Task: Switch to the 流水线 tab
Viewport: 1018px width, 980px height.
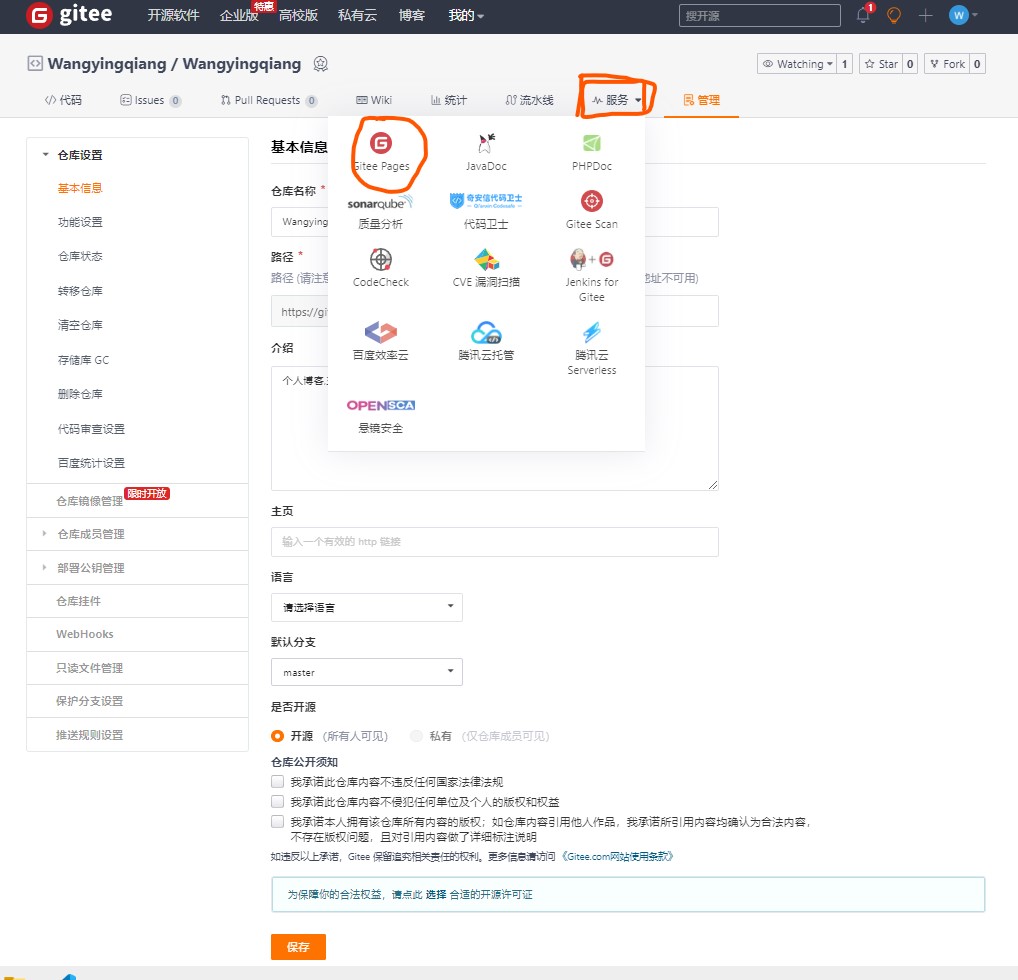Action: (x=529, y=100)
